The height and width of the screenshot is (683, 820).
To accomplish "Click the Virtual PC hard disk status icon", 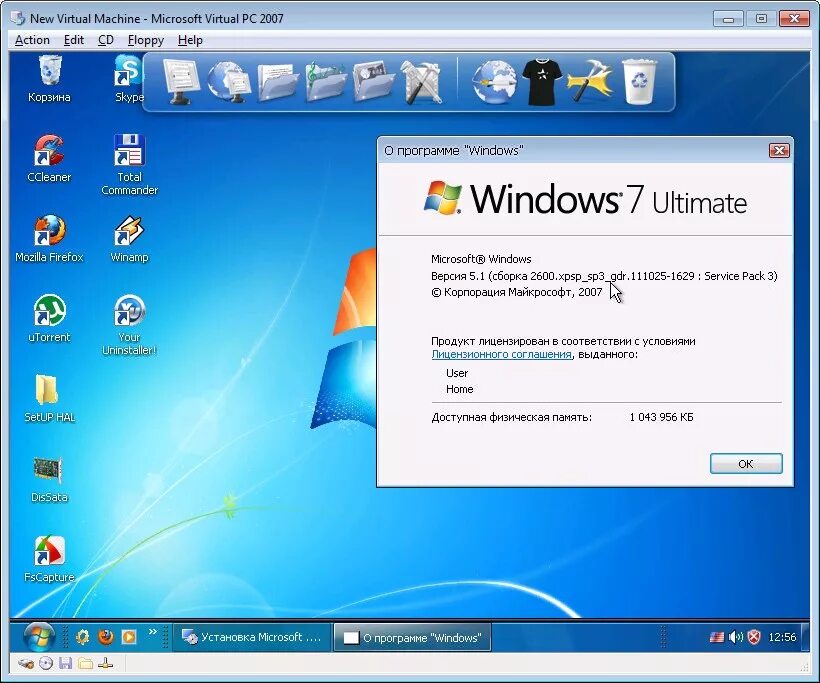I will (x=26, y=664).
